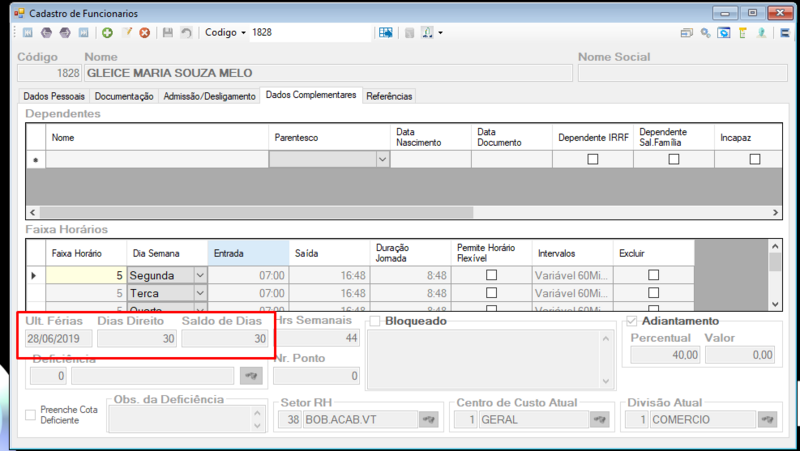
Task: Open Dia Semana dropdown for Segunda
Action: click(x=200, y=275)
